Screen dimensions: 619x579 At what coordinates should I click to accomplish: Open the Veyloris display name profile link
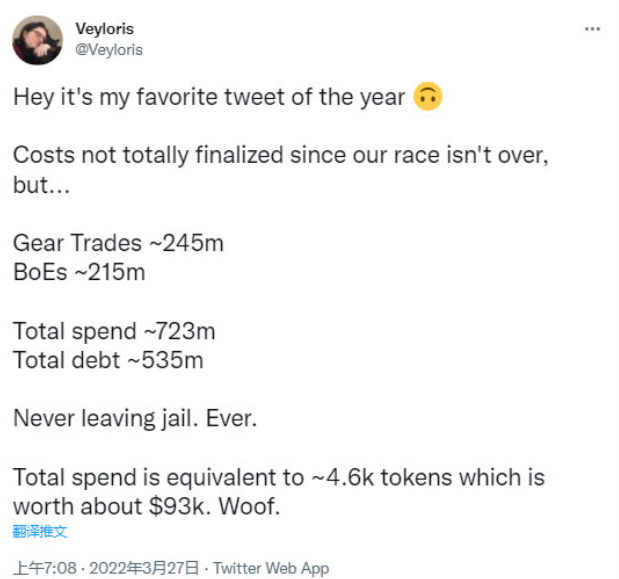coord(105,29)
